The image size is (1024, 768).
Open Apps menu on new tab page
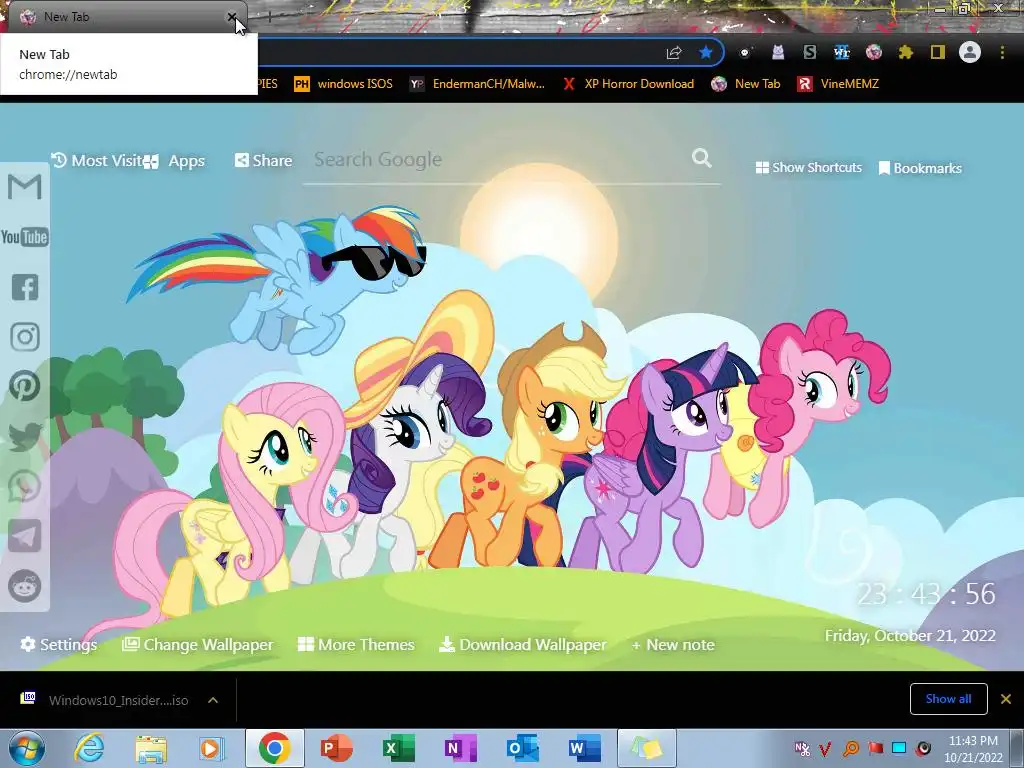[174, 161]
